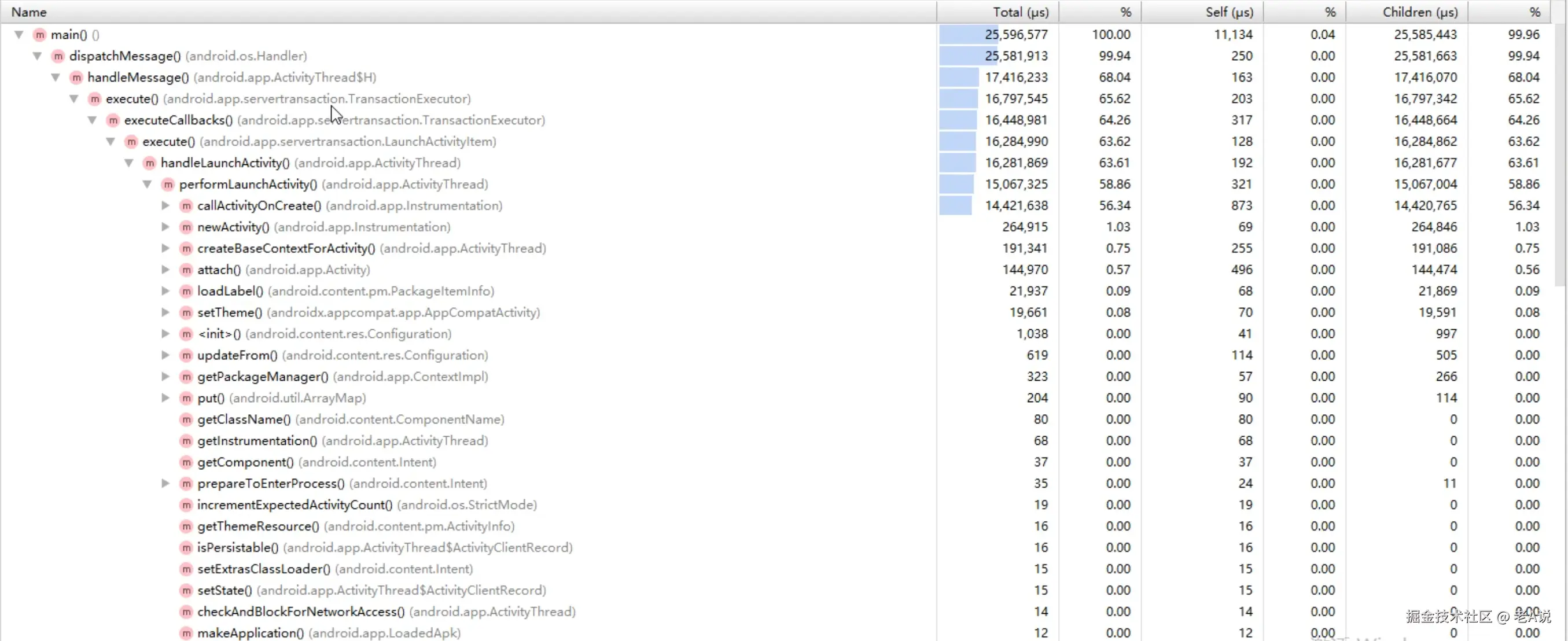Click the method icon next to dispatchMessage()
The image size is (1568, 641).
tap(58, 56)
